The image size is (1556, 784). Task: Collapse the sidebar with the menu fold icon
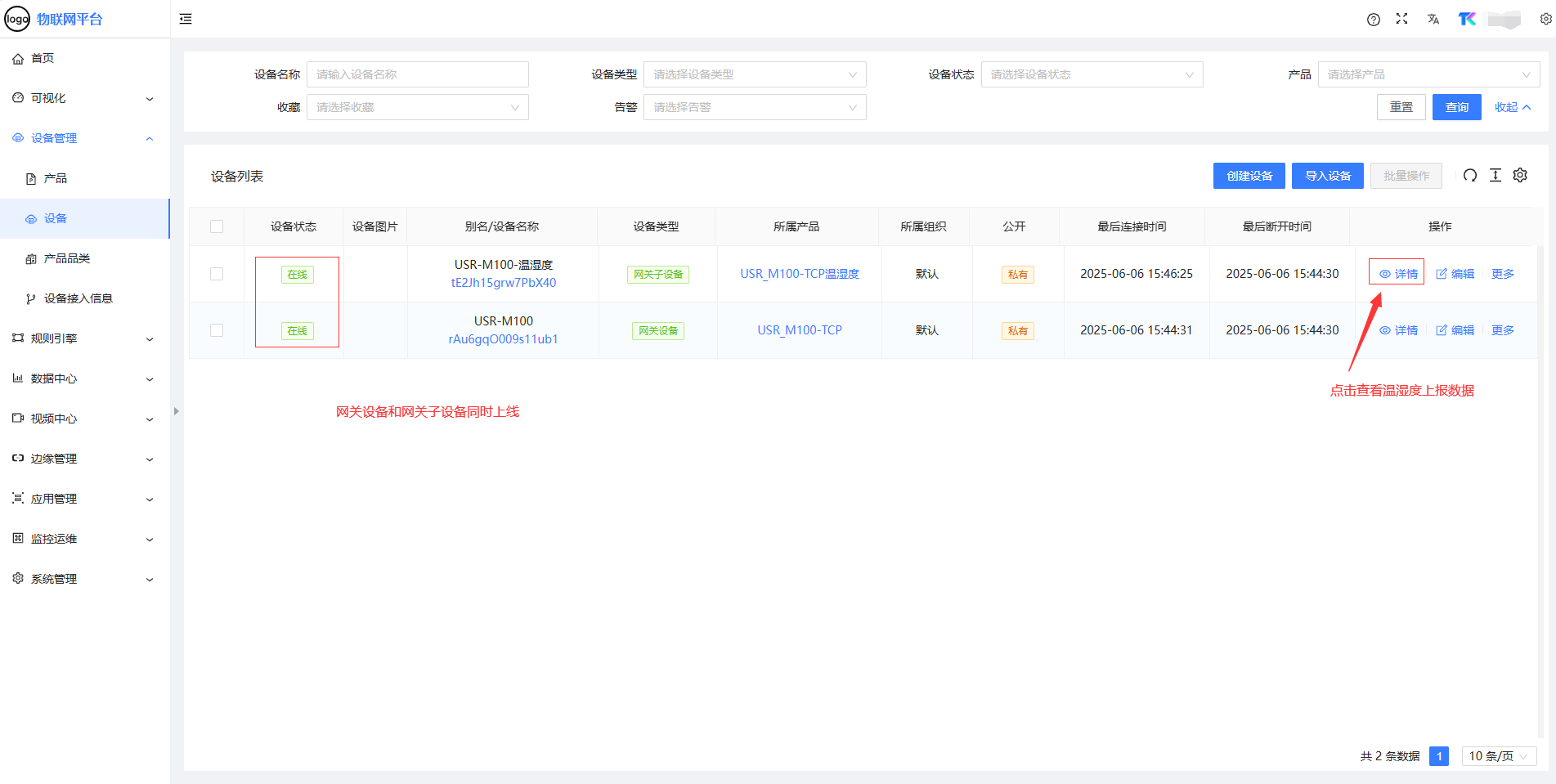click(186, 19)
